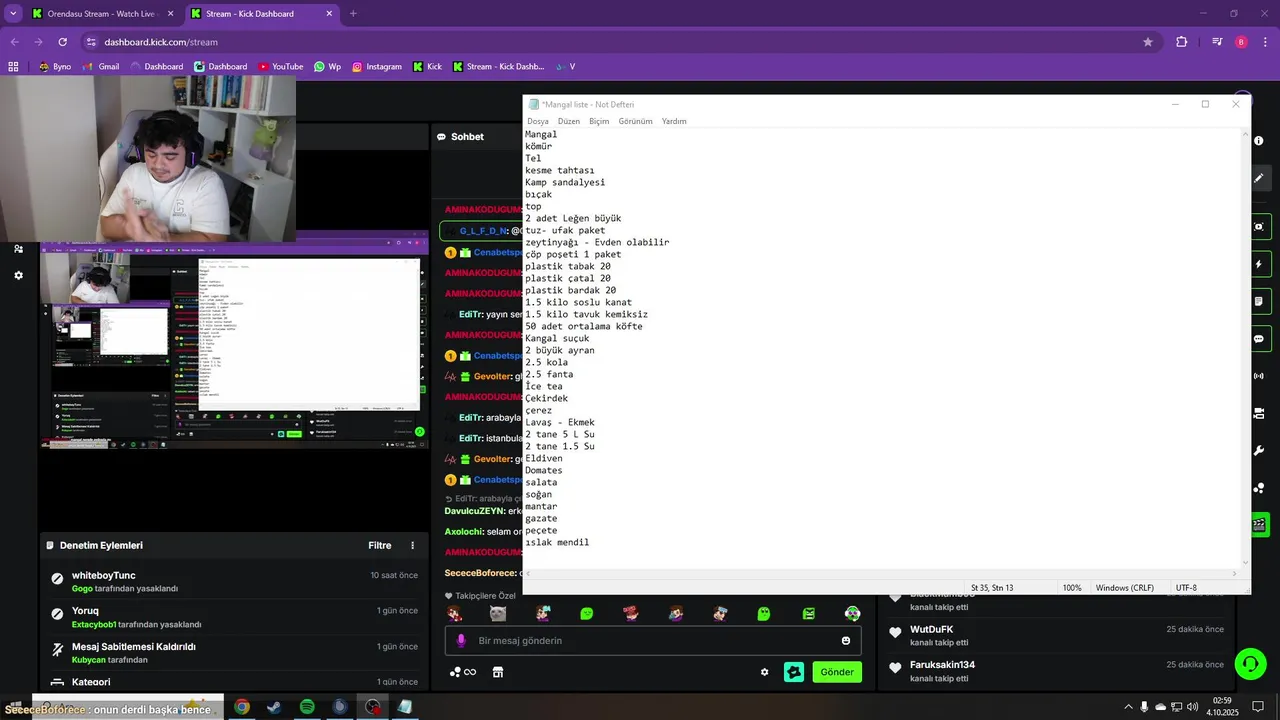Screen dimensions: 1280x720
Task: Click the 'ıslak mendil' line in Notepad
Action: (557, 542)
